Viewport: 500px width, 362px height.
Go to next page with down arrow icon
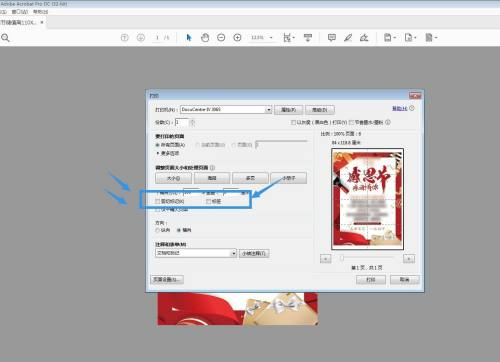point(141,38)
